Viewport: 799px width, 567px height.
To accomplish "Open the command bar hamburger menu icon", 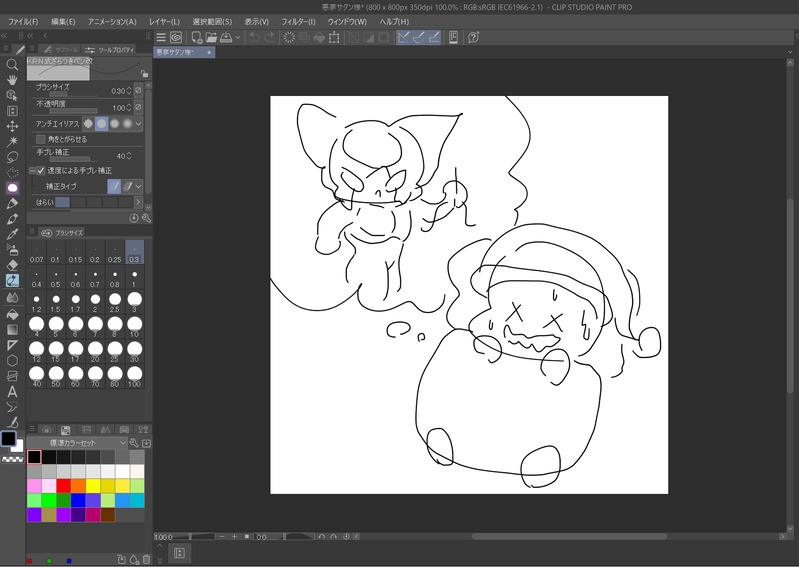I will click(x=161, y=37).
